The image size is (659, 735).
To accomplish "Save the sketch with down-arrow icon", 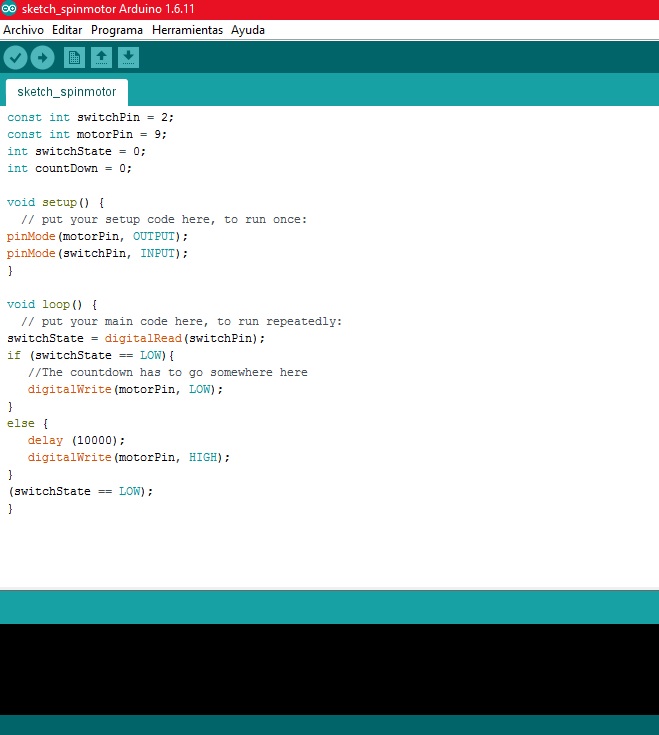I will (128, 58).
